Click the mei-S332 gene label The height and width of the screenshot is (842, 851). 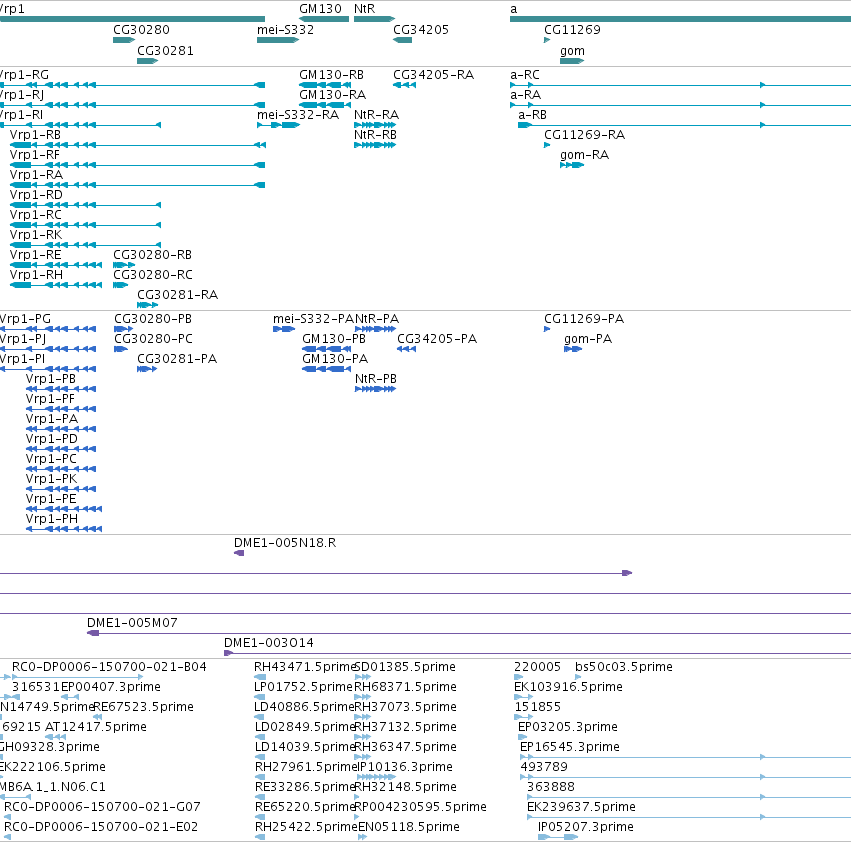coord(285,30)
